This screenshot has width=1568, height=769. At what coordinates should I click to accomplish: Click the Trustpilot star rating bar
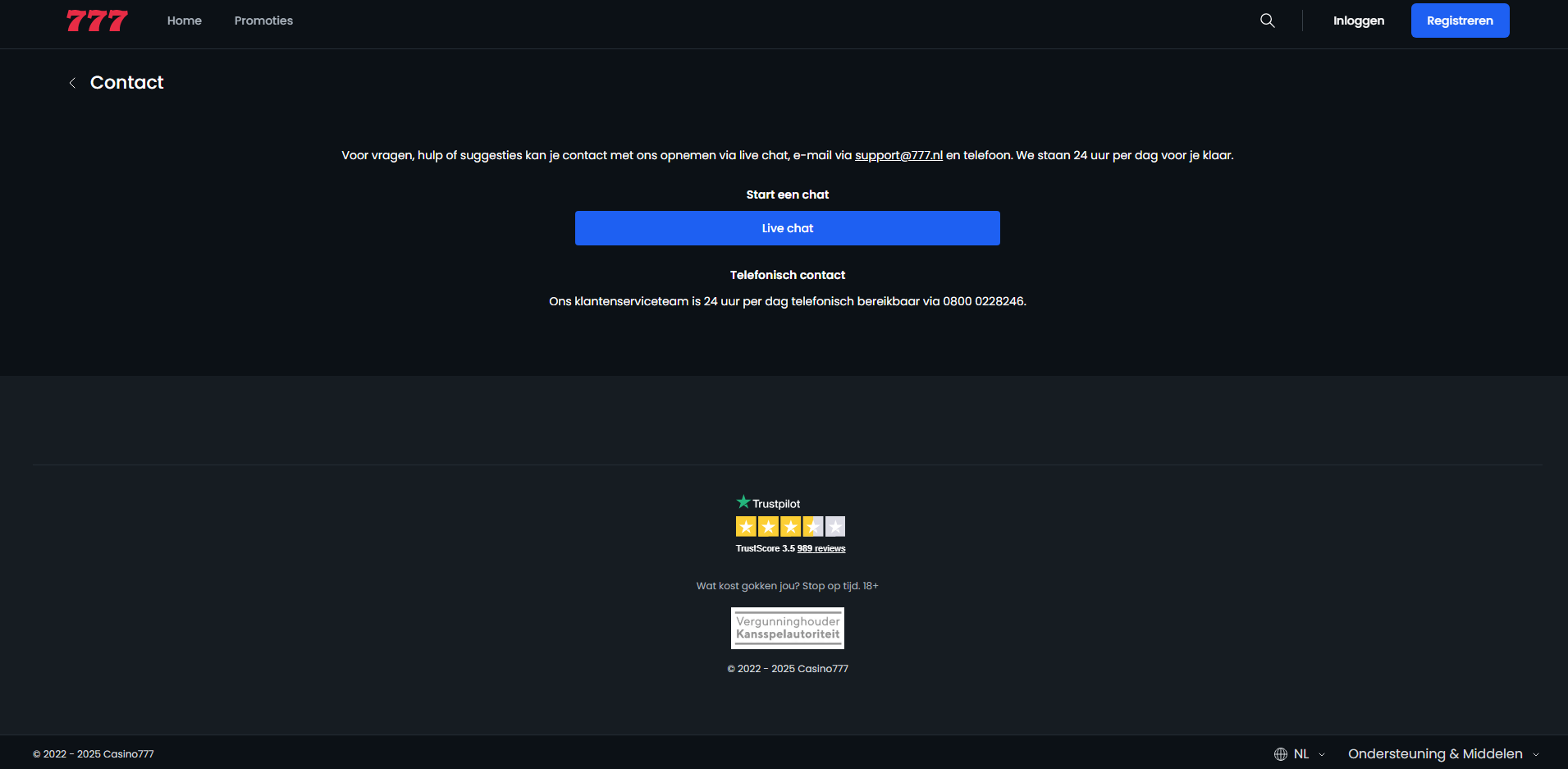pos(790,527)
